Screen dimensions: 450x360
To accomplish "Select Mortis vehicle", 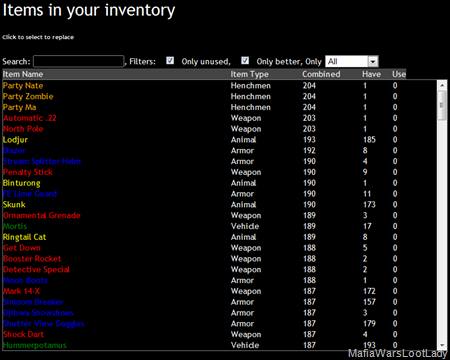I will coord(15,226).
